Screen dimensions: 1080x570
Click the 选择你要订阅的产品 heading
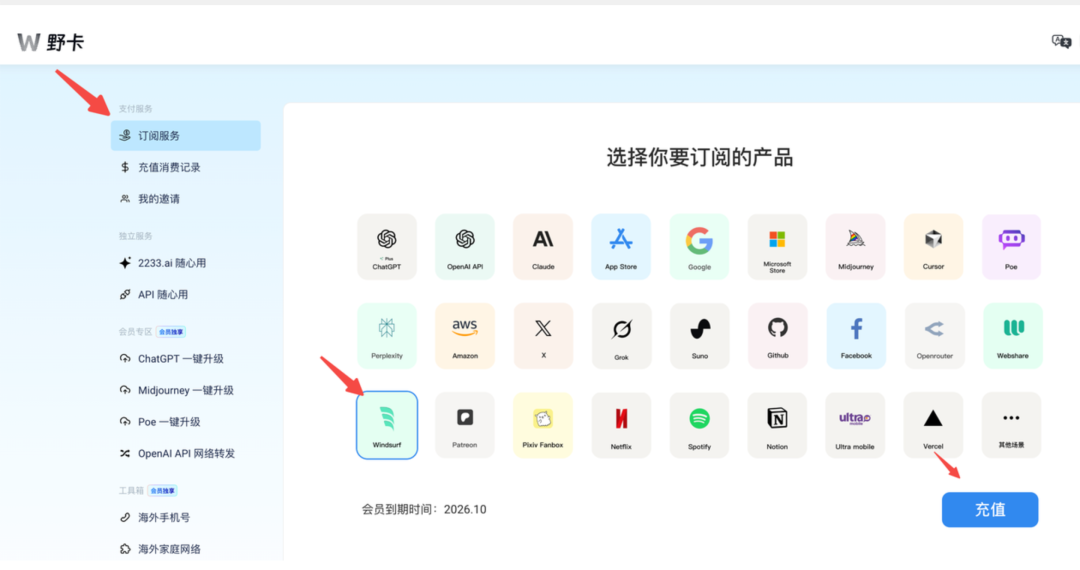point(700,158)
